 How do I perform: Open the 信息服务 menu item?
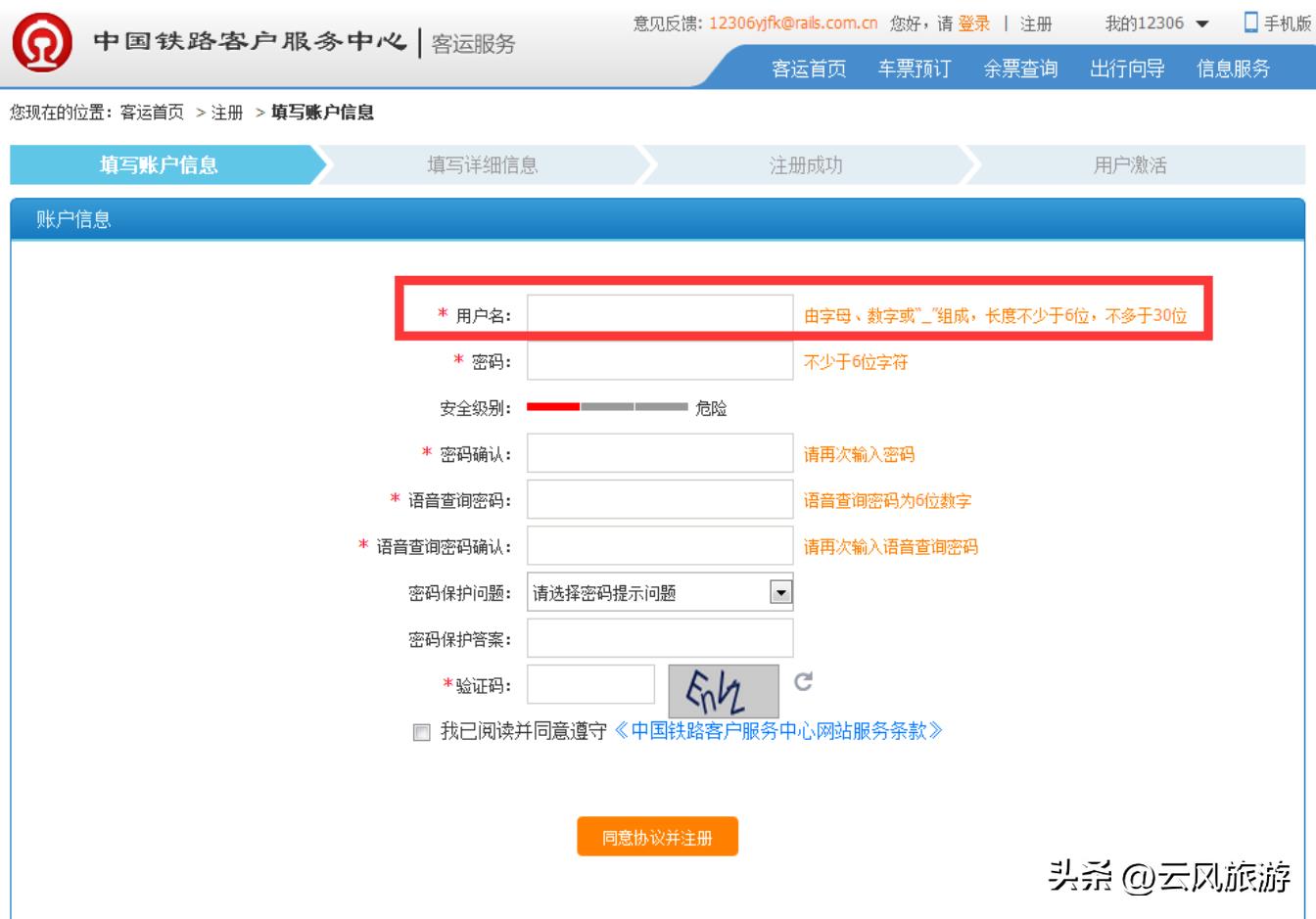click(1233, 69)
